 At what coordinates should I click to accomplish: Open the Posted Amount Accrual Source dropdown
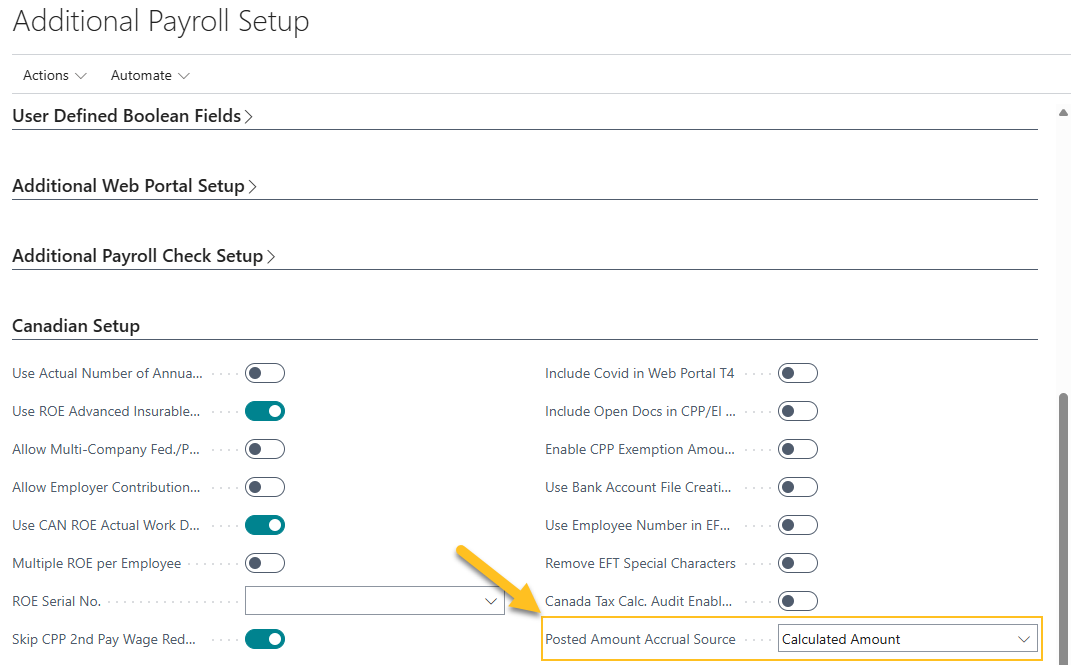point(1023,638)
